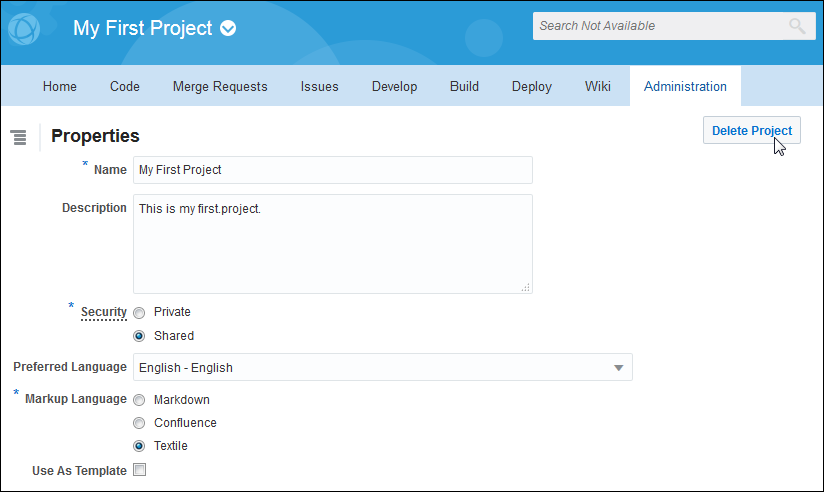Enable the Use As Template checkbox
Viewport: 824px width, 492px height.
click(139, 469)
